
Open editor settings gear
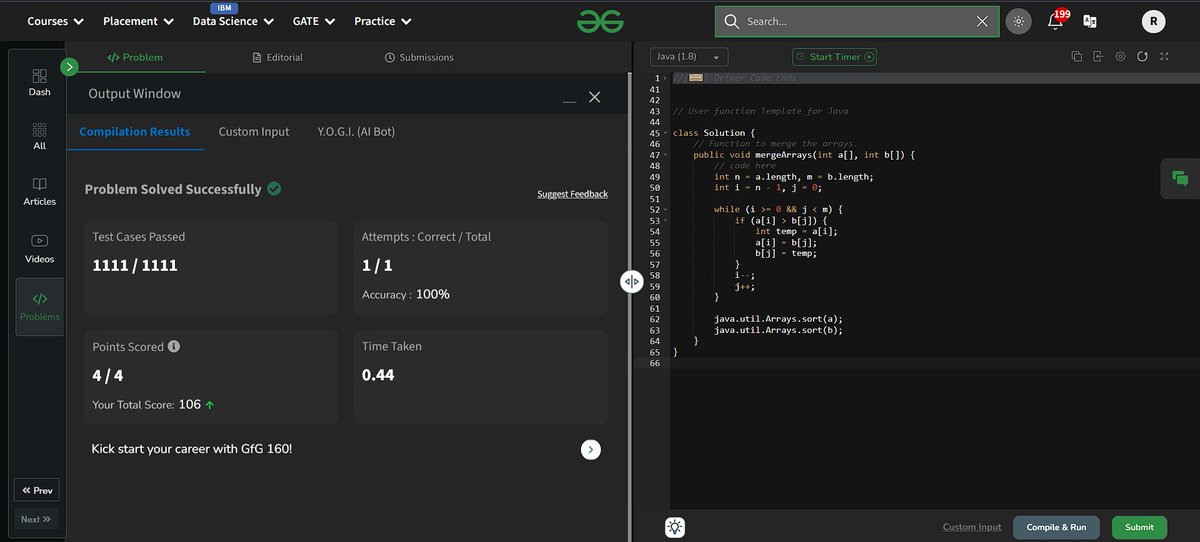click(1120, 57)
